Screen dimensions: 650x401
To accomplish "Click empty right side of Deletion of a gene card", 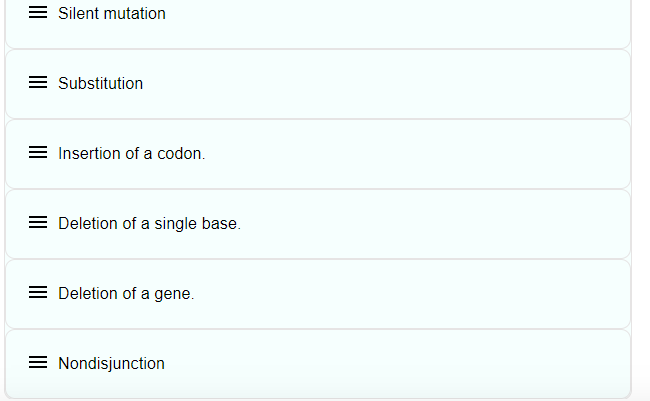I will [x=450, y=294].
